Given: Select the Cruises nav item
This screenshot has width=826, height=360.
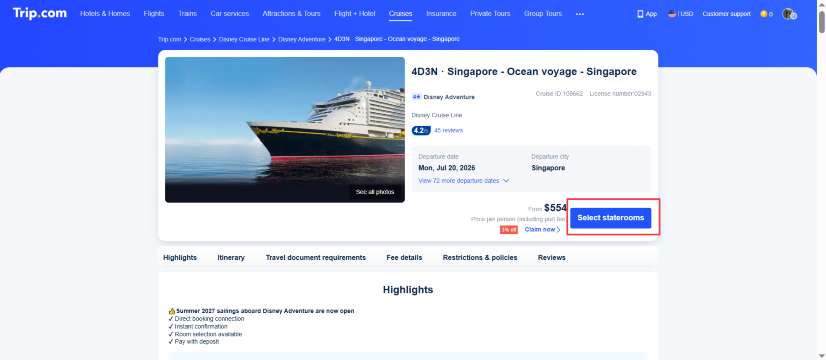Looking at the screenshot, I should (400, 14).
